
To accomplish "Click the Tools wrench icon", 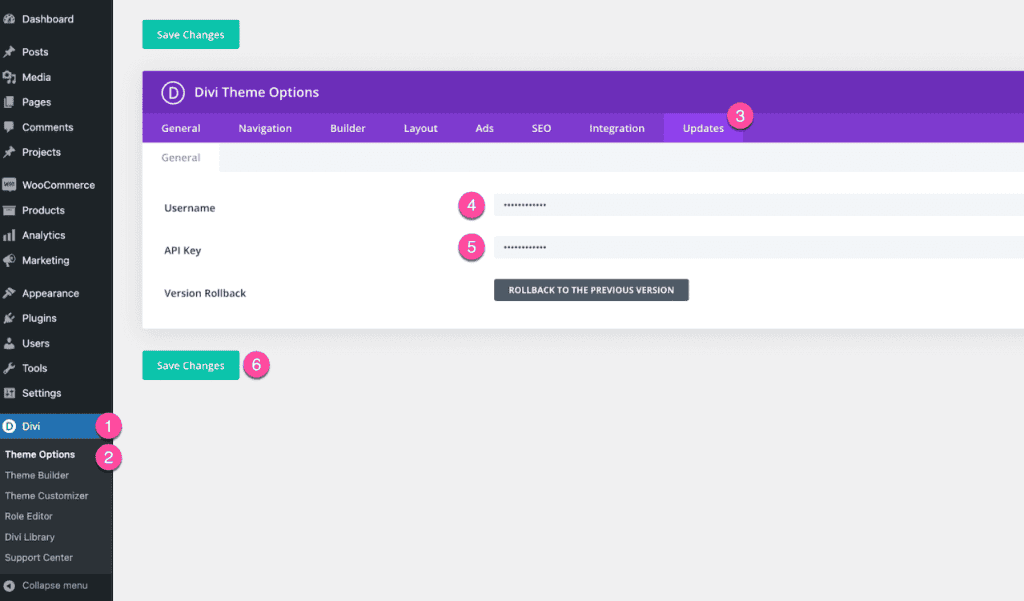I will click(x=9, y=368).
